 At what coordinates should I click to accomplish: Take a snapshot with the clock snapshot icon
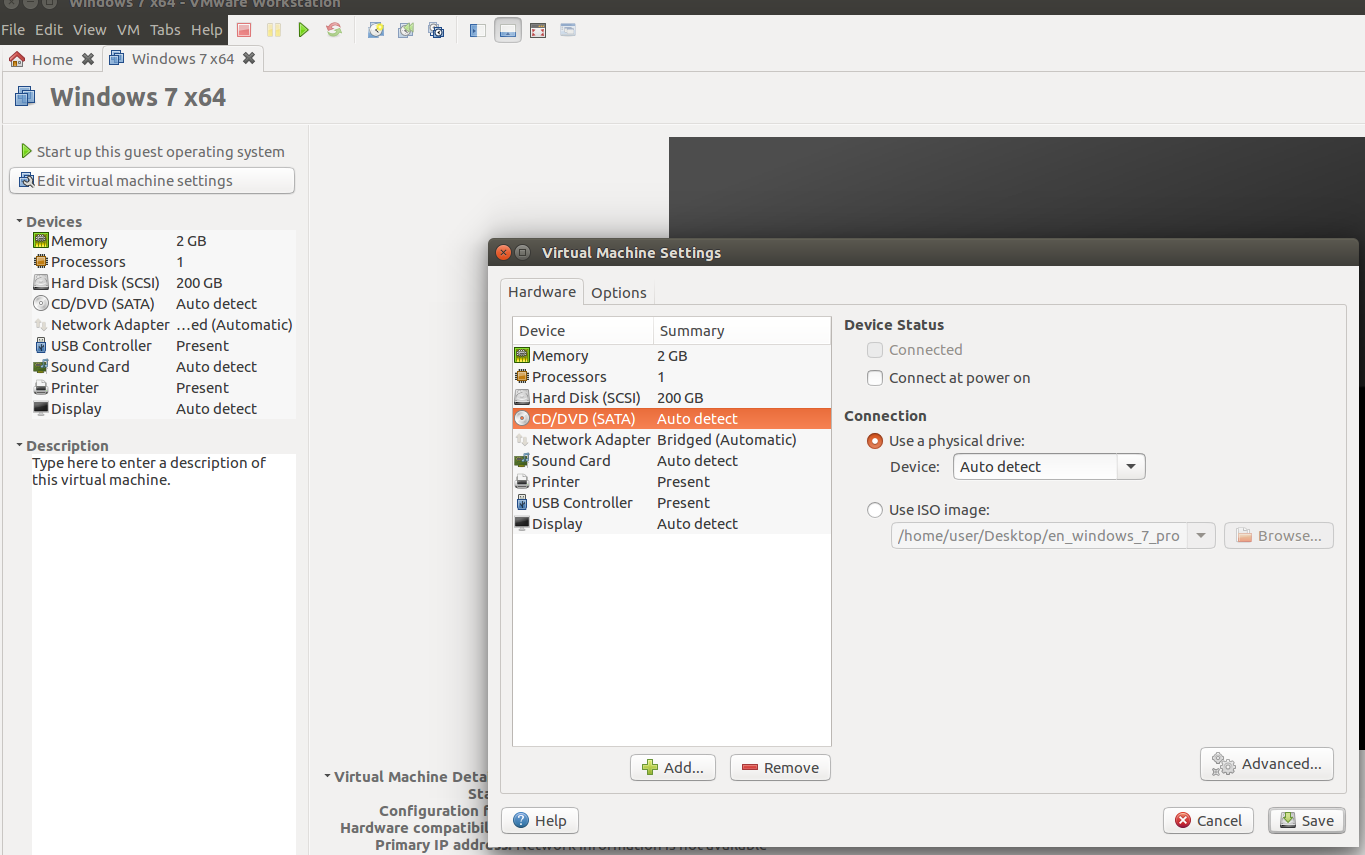pyautogui.click(x=376, y=30)
